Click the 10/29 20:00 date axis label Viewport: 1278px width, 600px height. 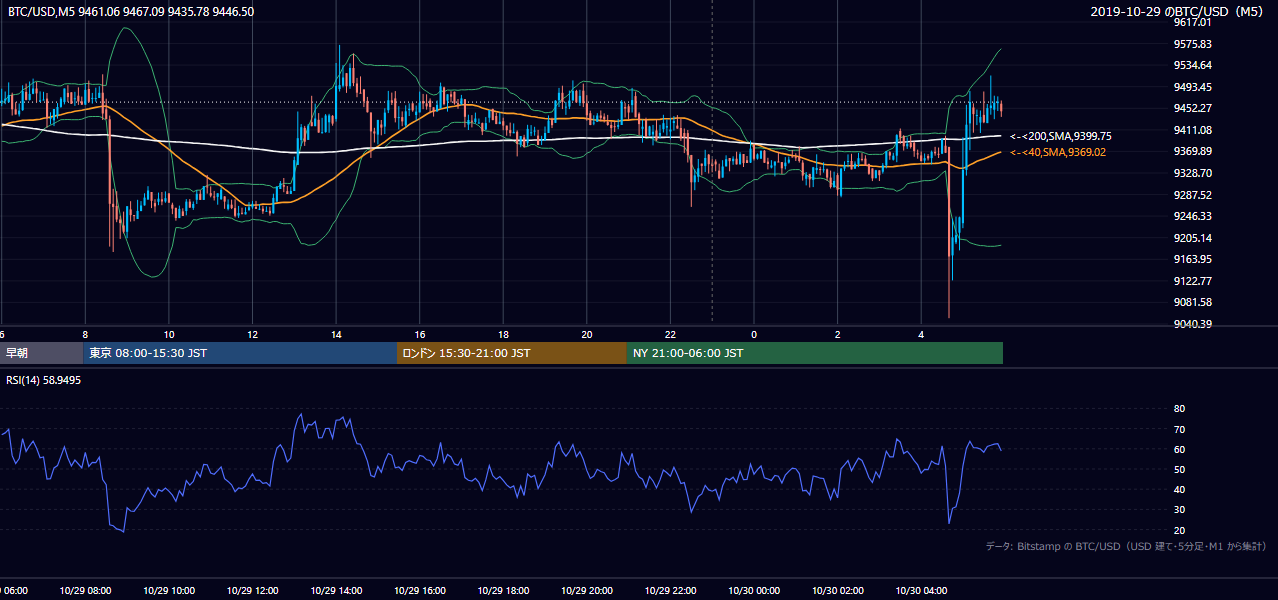point(587,590)
